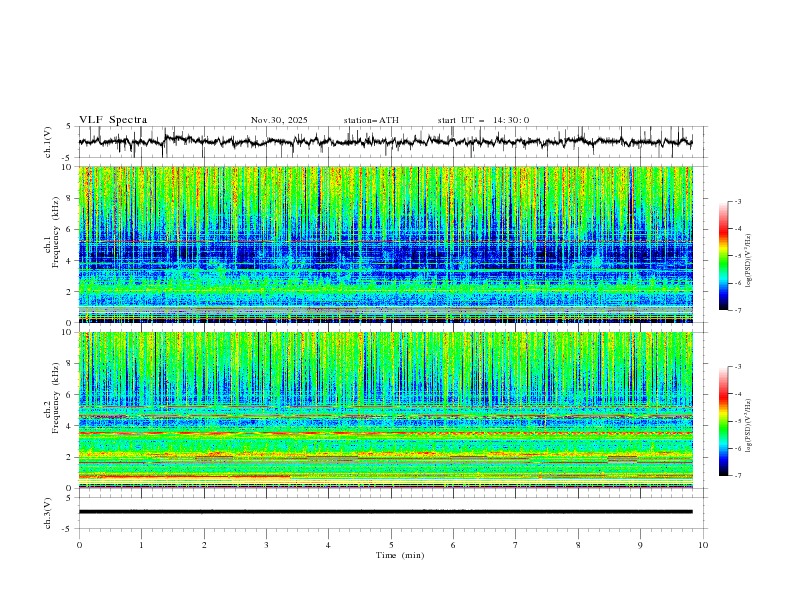792x612 pixels.
Task: Click the 'ch.1(V)' waveform axis label
Action: (48, 142)
